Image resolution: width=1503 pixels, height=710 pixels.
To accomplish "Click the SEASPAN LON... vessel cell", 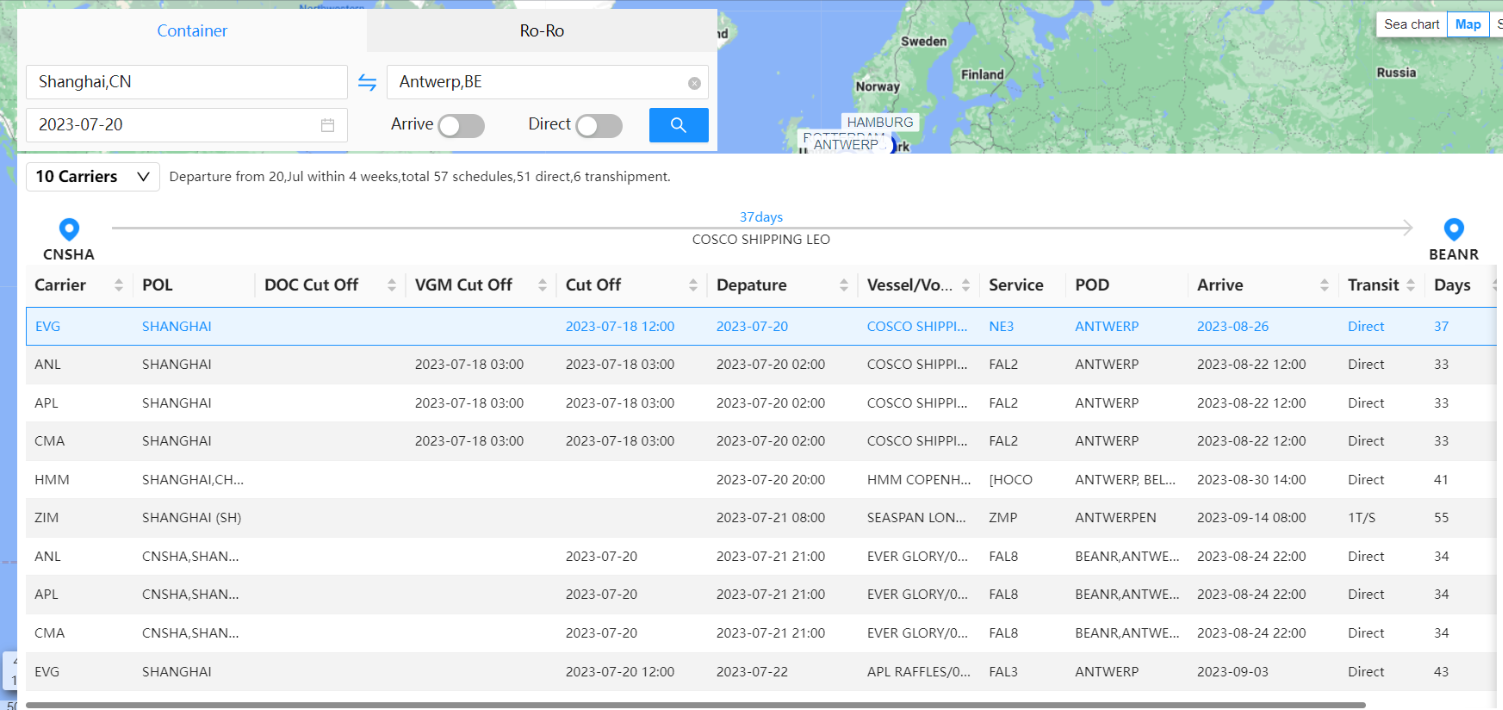I will (x=917, y=518).
